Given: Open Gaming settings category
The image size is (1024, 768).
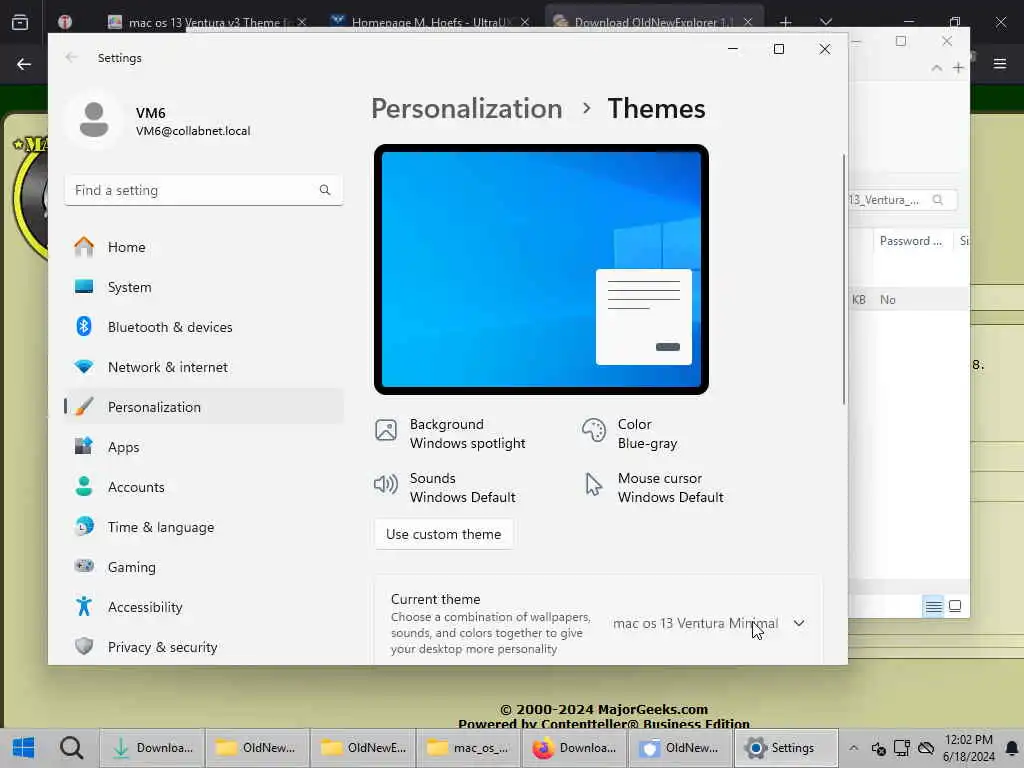Looking at the screenshot, I should click(204, 567).
